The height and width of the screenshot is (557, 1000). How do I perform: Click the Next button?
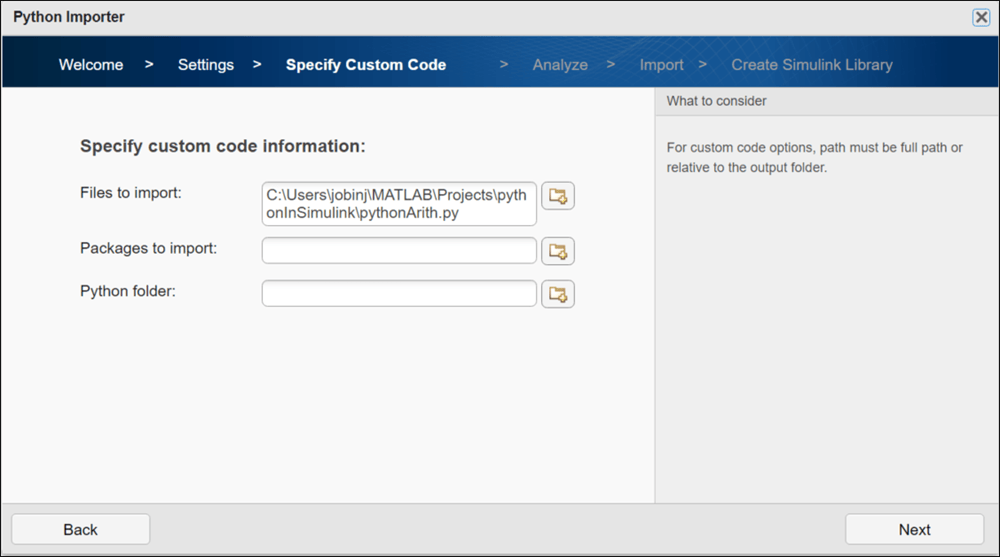click(x=915, y=530)
